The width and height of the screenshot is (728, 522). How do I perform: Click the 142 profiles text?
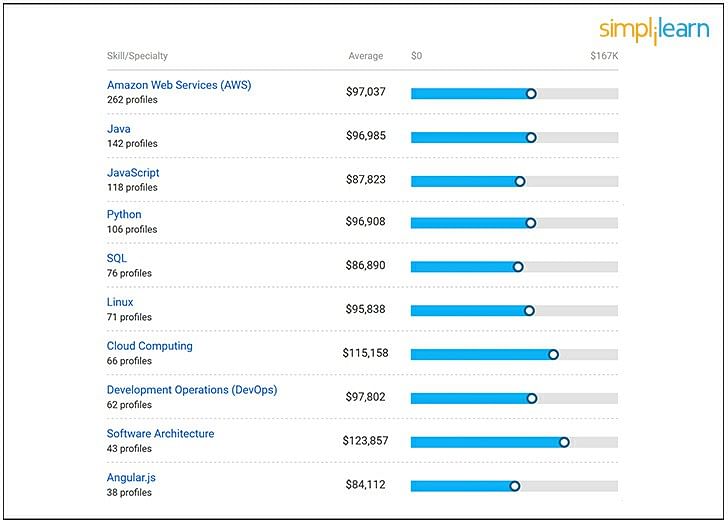[132, 144]
